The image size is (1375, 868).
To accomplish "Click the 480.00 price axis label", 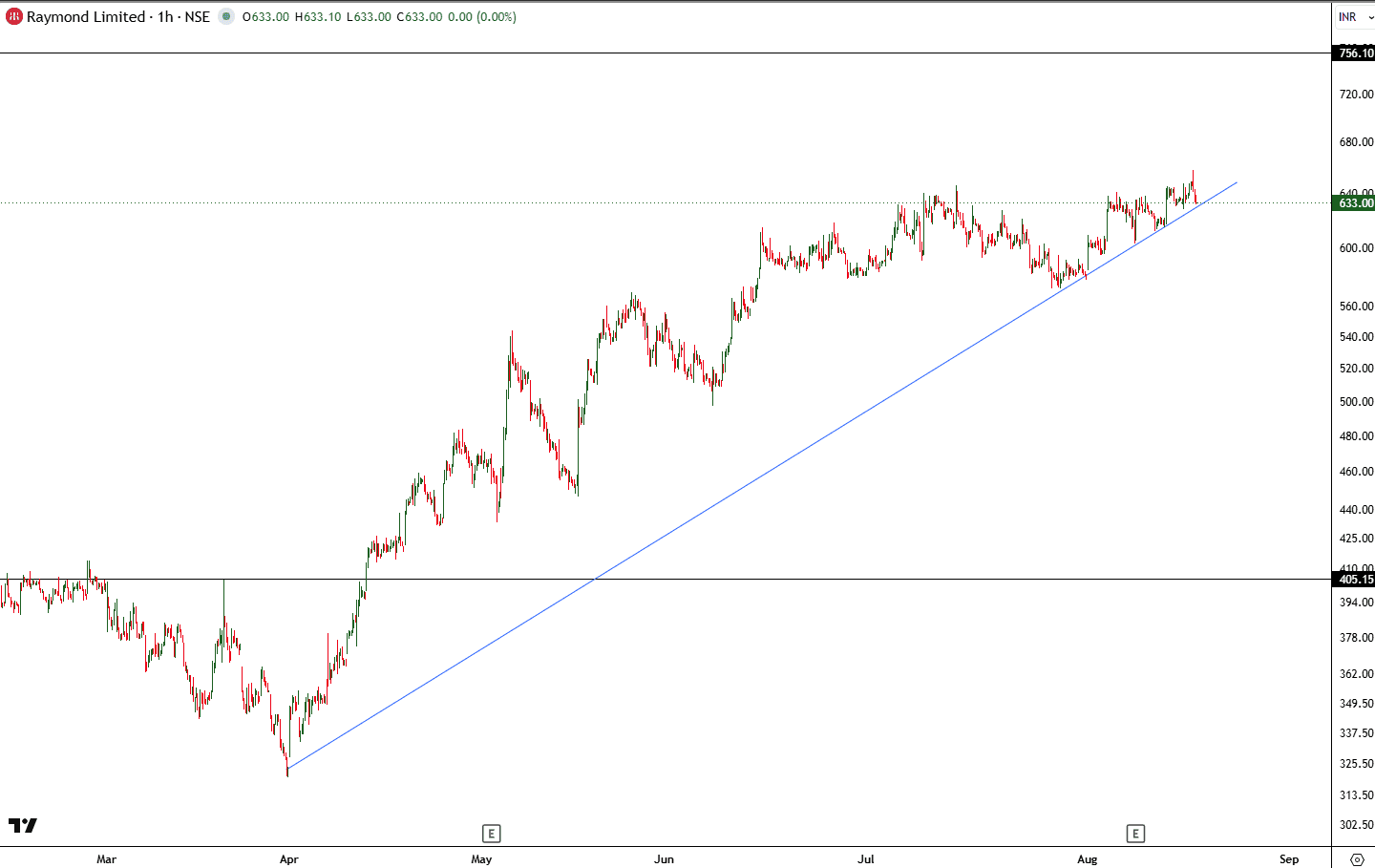I will [x=1356, y=435].
